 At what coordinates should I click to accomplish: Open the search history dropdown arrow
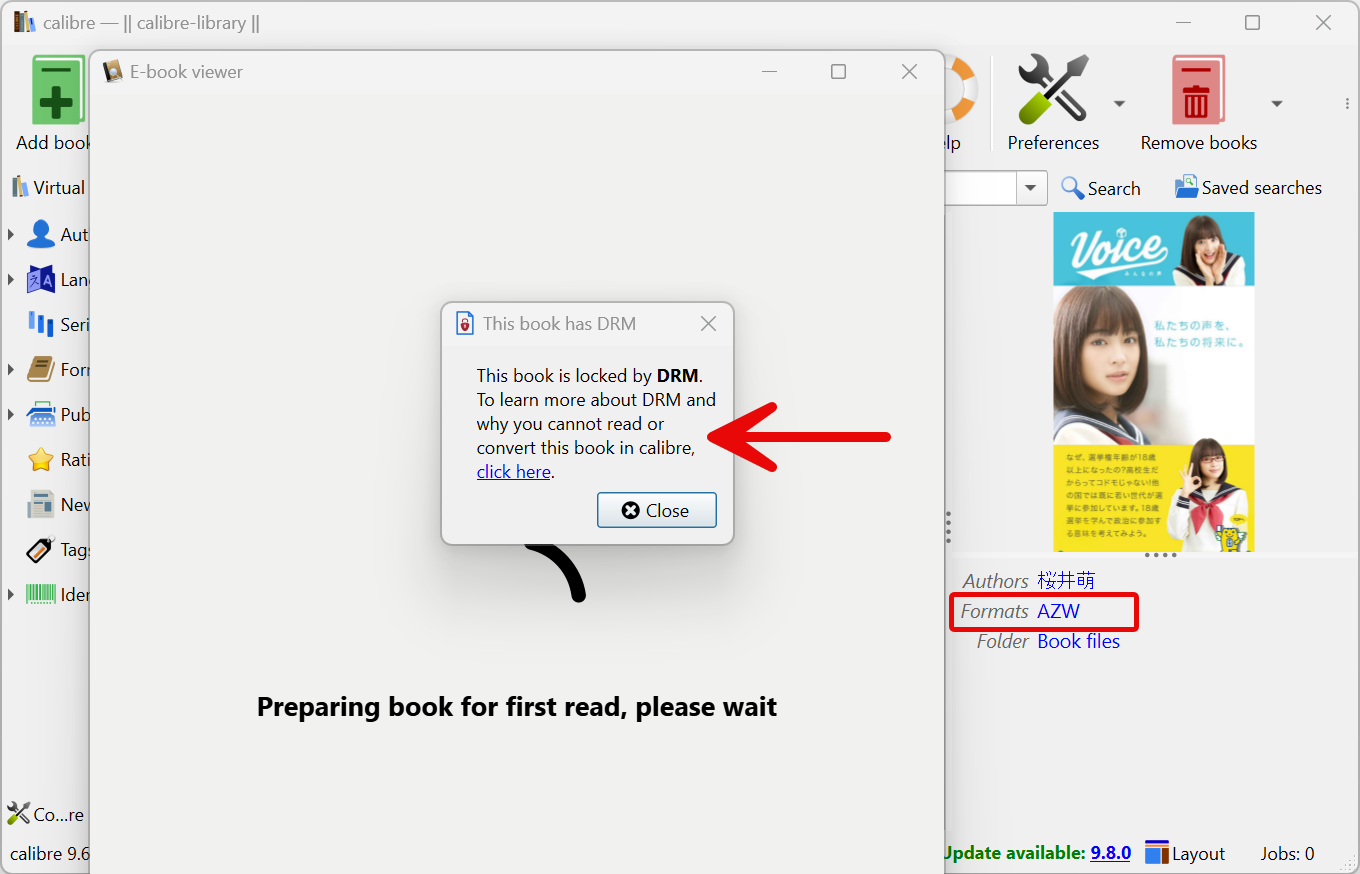point(1031,188)
